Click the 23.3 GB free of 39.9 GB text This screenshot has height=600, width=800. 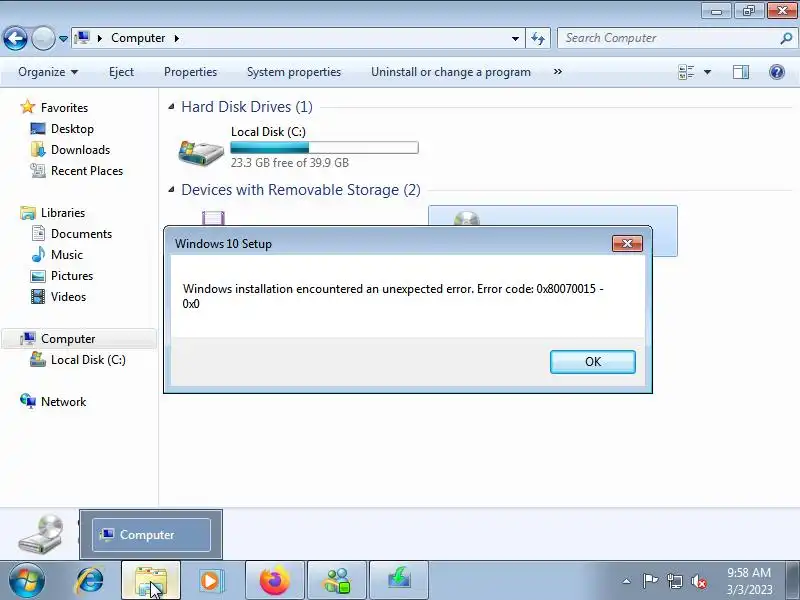click(290, 163)
